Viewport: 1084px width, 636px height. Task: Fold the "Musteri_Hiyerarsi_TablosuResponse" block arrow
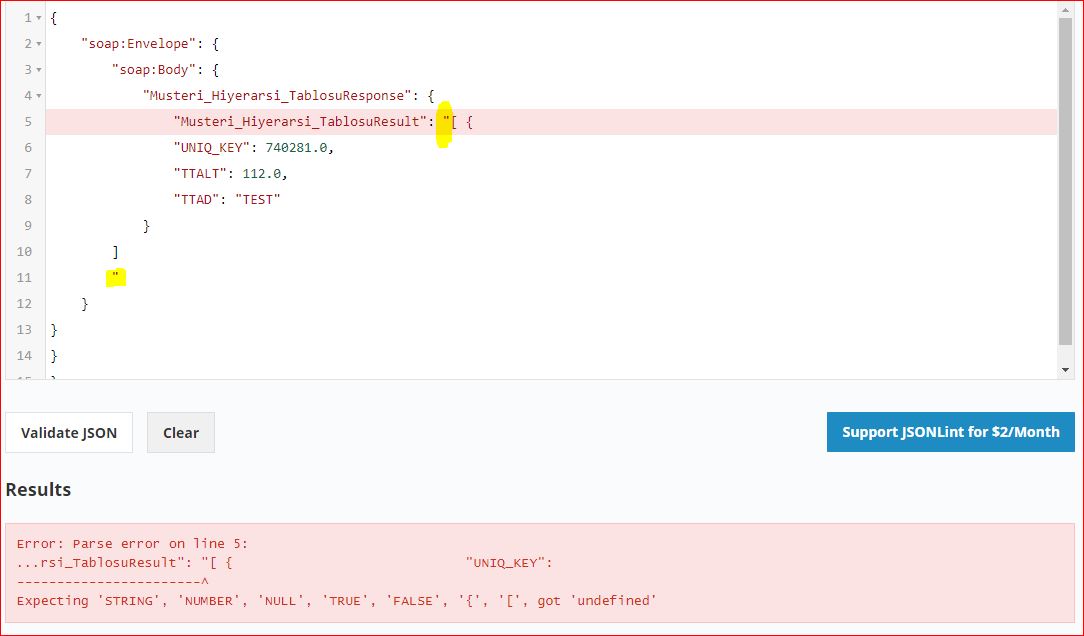39,96
